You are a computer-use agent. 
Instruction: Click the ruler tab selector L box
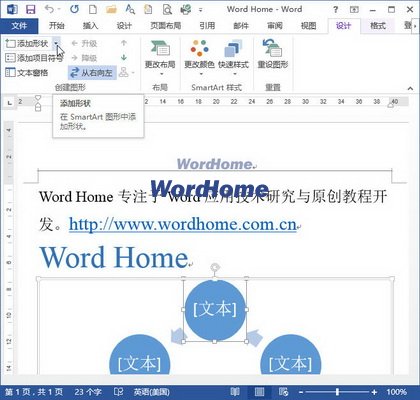[x=10, y=103]
